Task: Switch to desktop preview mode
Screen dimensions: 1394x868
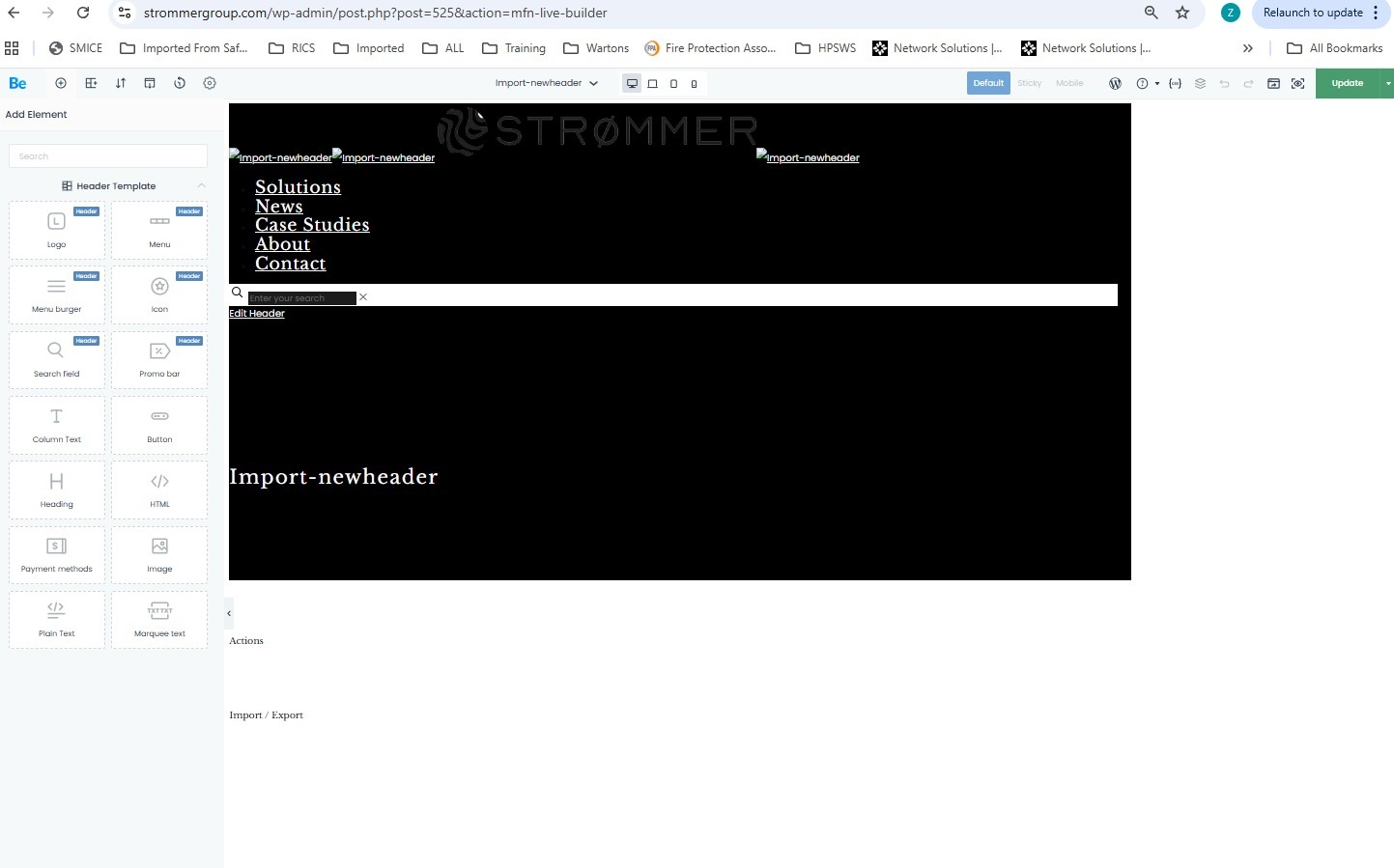Action: [x=632, y=83]
